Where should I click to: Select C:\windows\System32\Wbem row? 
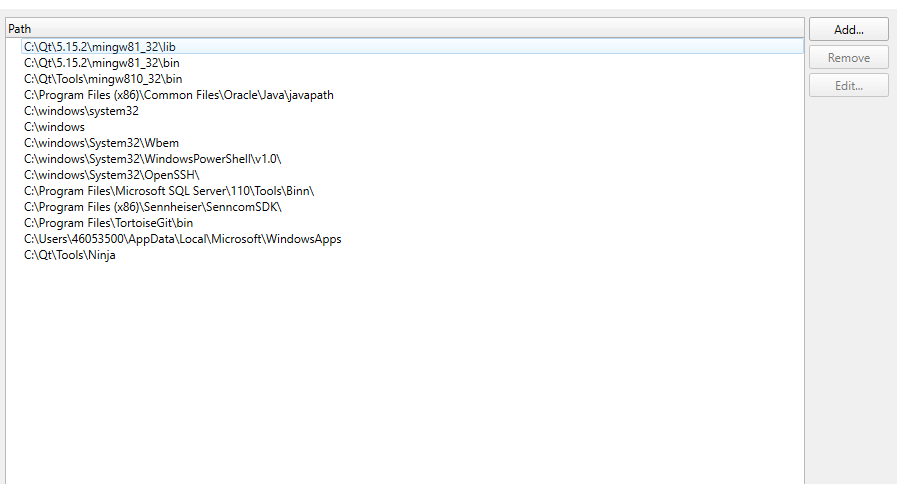[412, 142]
